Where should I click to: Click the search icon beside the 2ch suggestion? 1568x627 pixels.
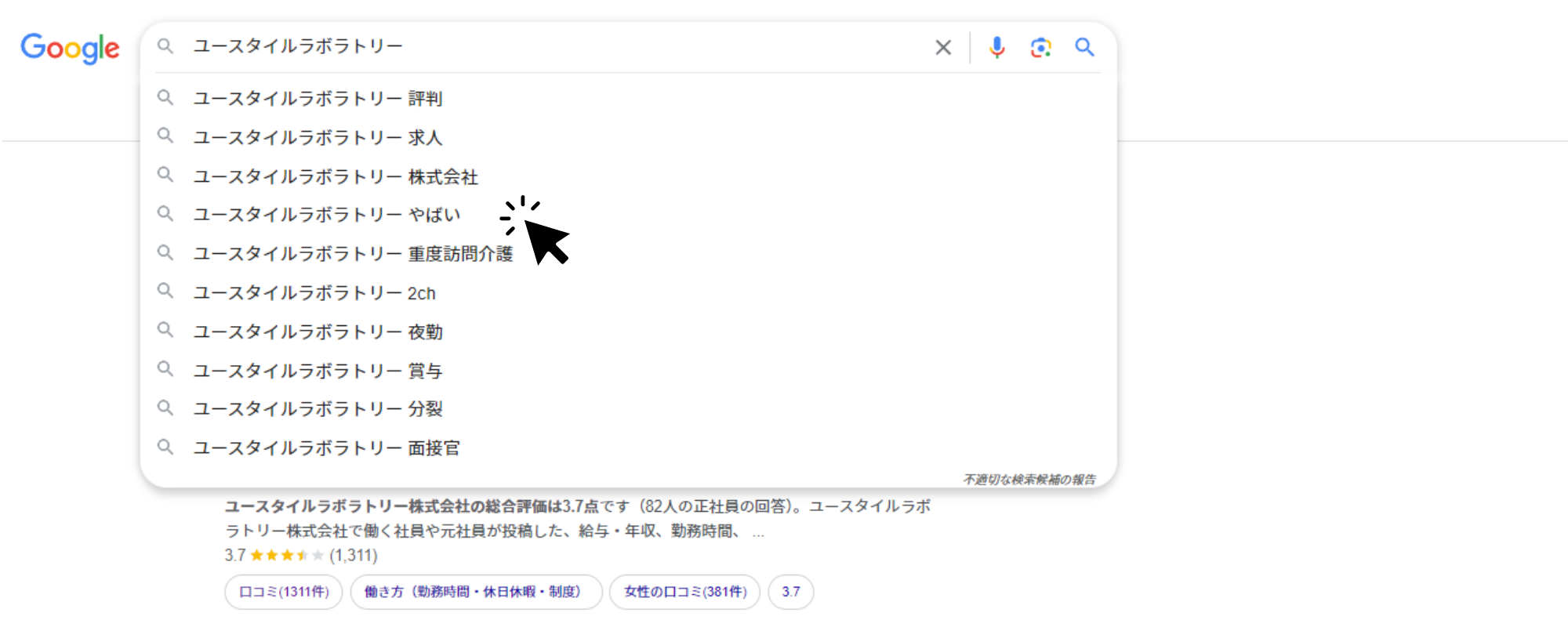tap(165, 291)
